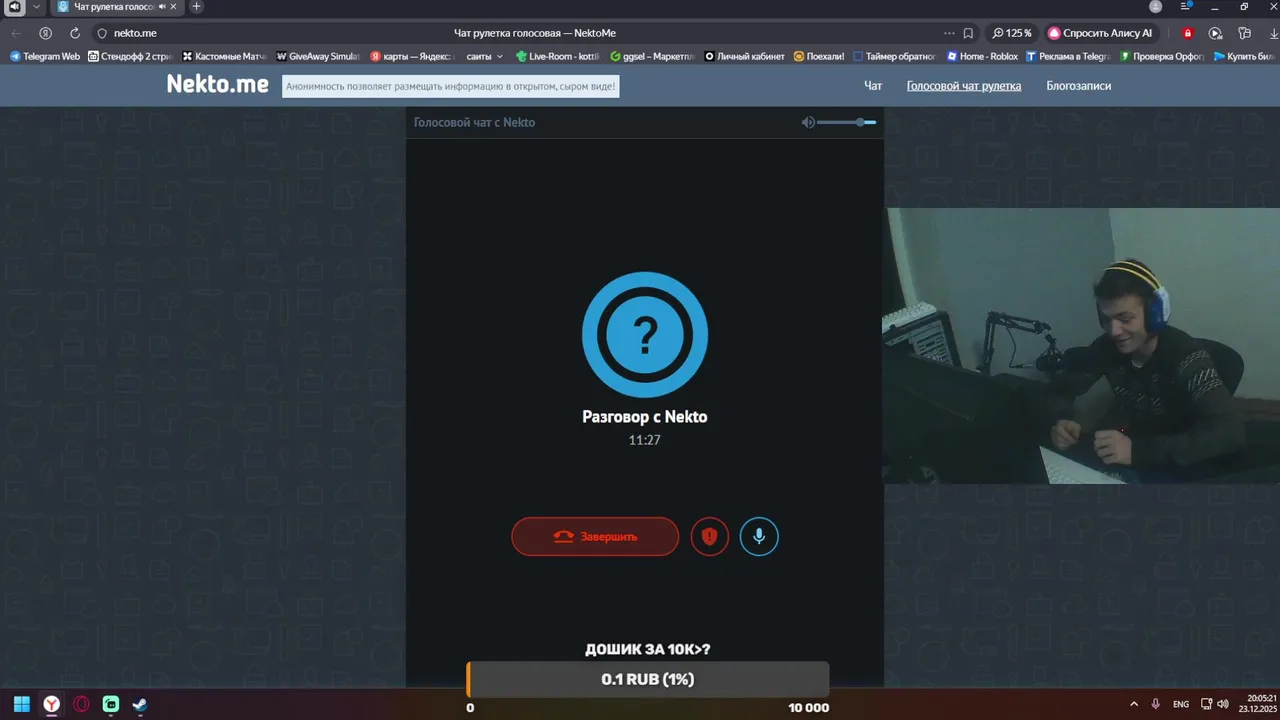Open the Yandex account icon beside the back arrow
Screen dimensions: 1280x720
coord(45,33)
